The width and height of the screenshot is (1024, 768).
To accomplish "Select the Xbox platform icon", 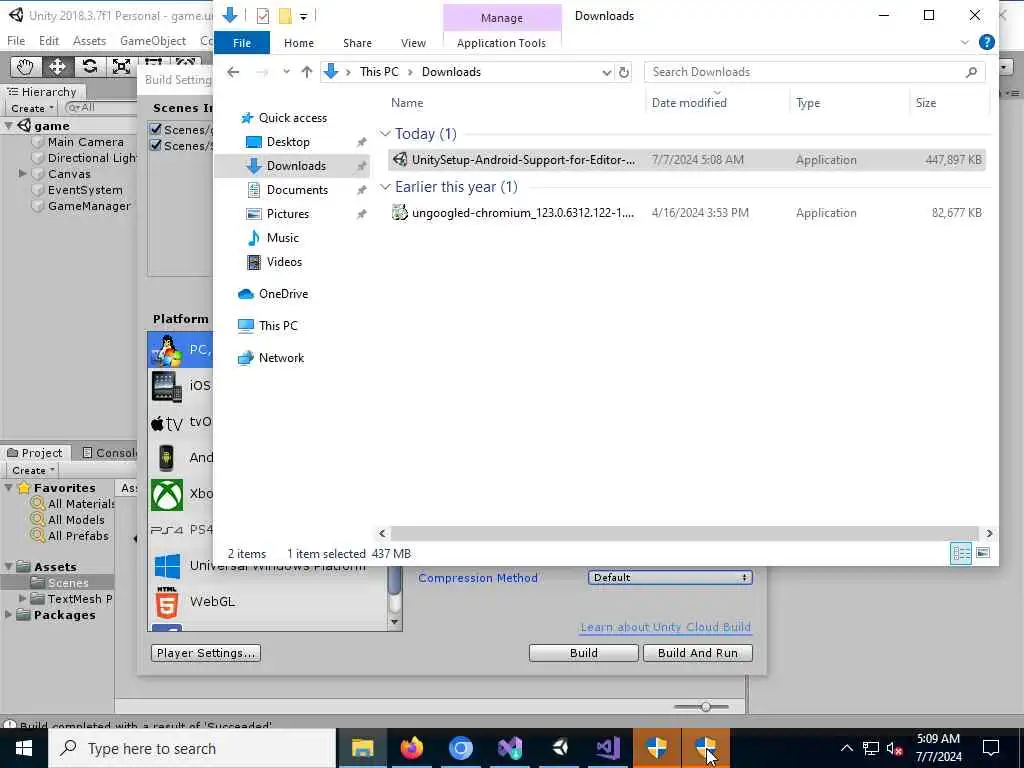I will [x=167, y=495].
